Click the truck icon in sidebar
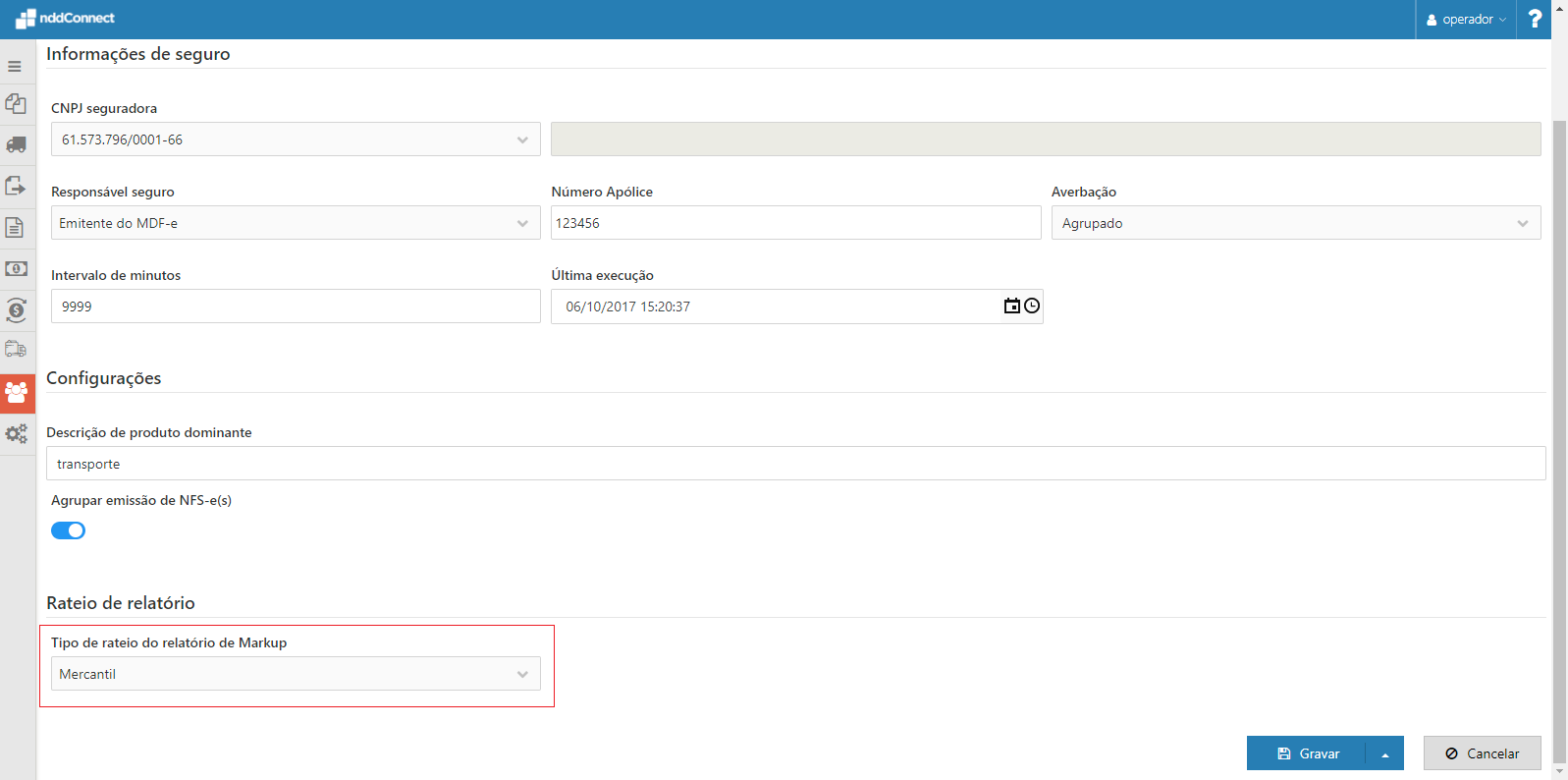1568x780 pixels. pyautogui.click(x=16, y=145)
